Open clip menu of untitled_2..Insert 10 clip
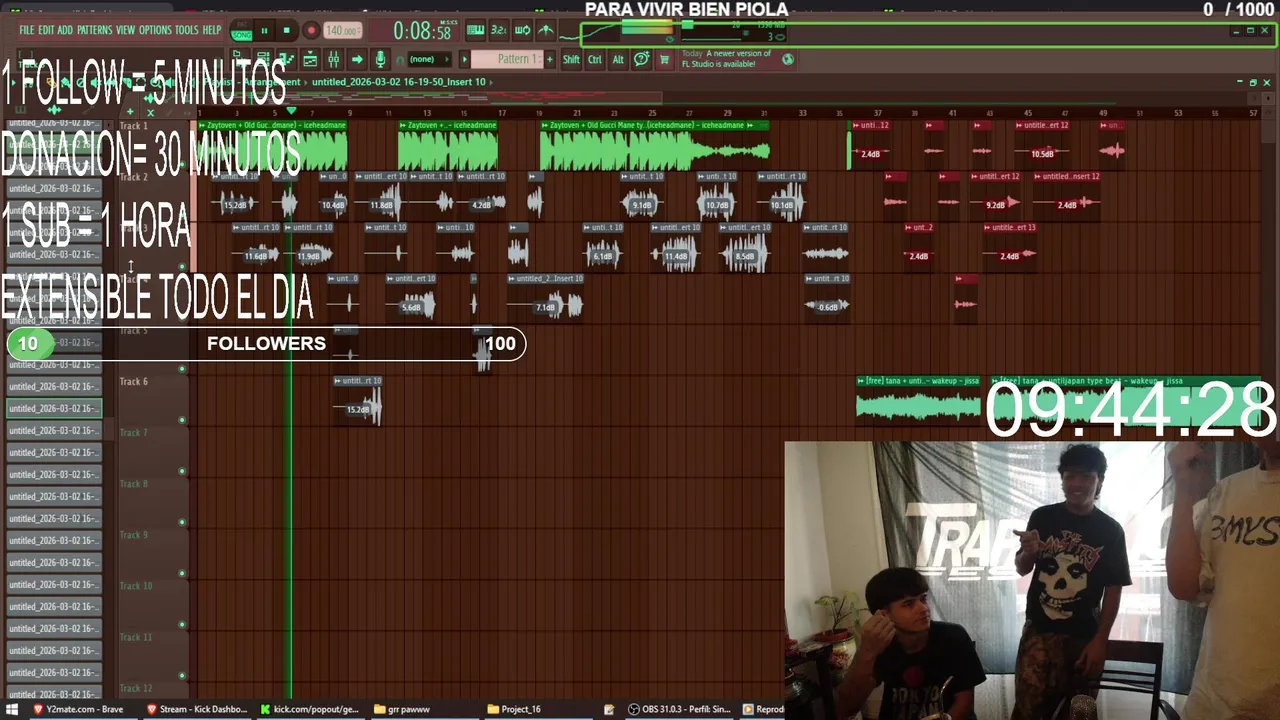Image resolution: width=1280 pixels, height=720 pixels. click(512, 279)
